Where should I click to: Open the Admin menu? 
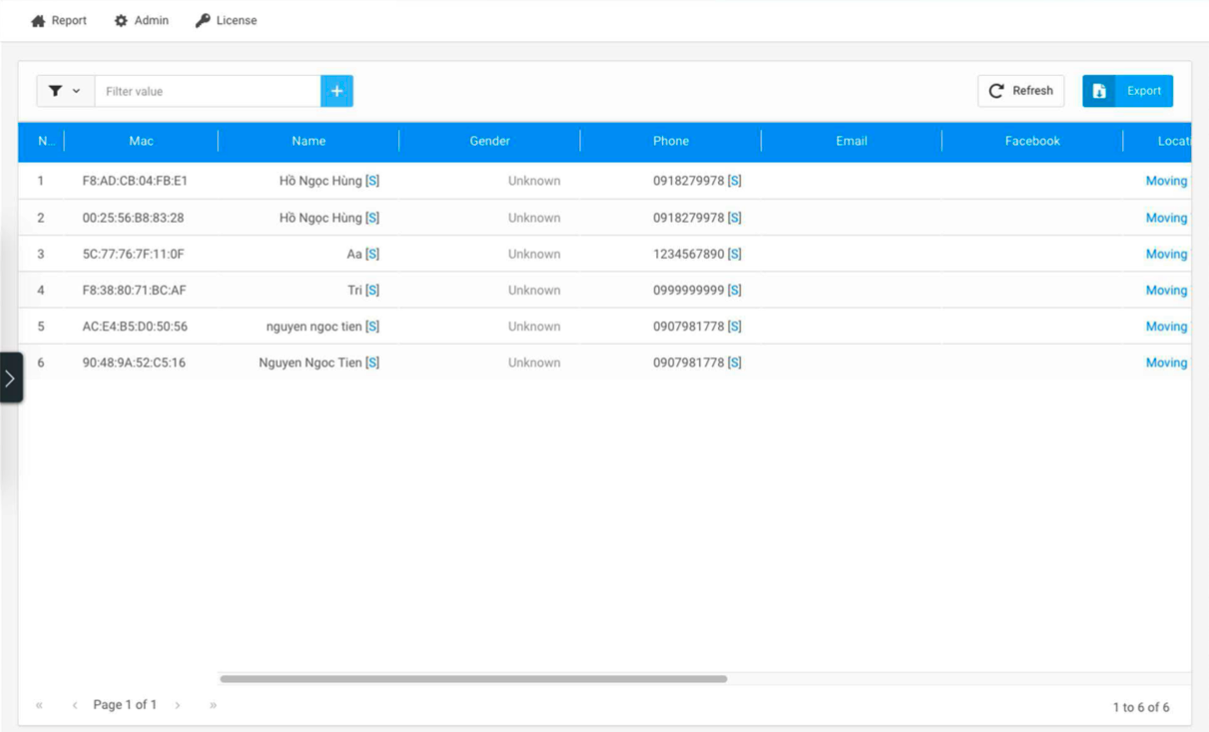tap(141, 20)
